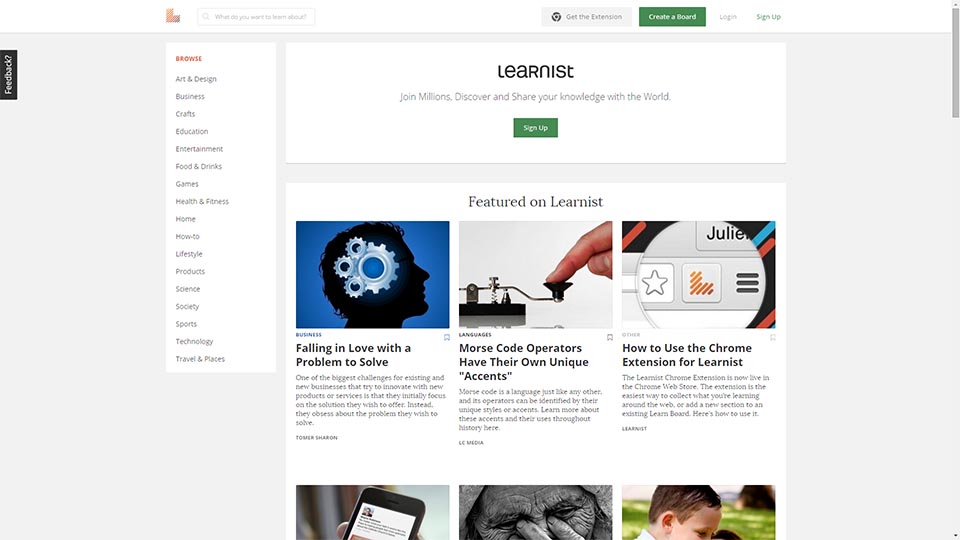Bookmark the Falling in Love article
Image resolution: width=960 pixels, height=540 pixels.
(447, 337)
